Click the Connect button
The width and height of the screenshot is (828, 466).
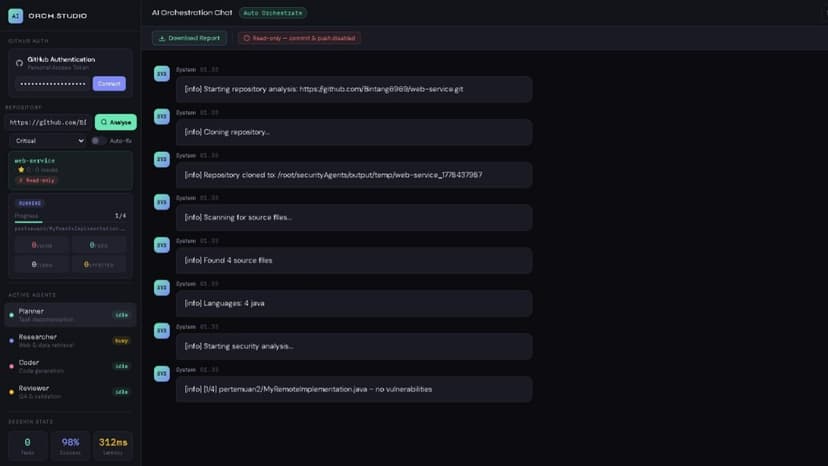point(109,83)
